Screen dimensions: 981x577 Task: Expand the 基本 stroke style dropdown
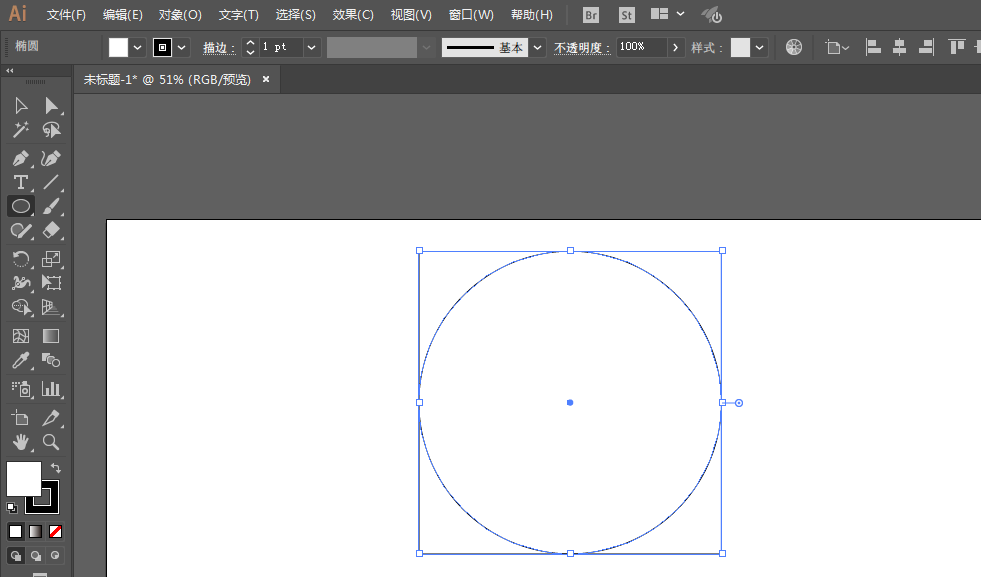(x=536, y=46)
